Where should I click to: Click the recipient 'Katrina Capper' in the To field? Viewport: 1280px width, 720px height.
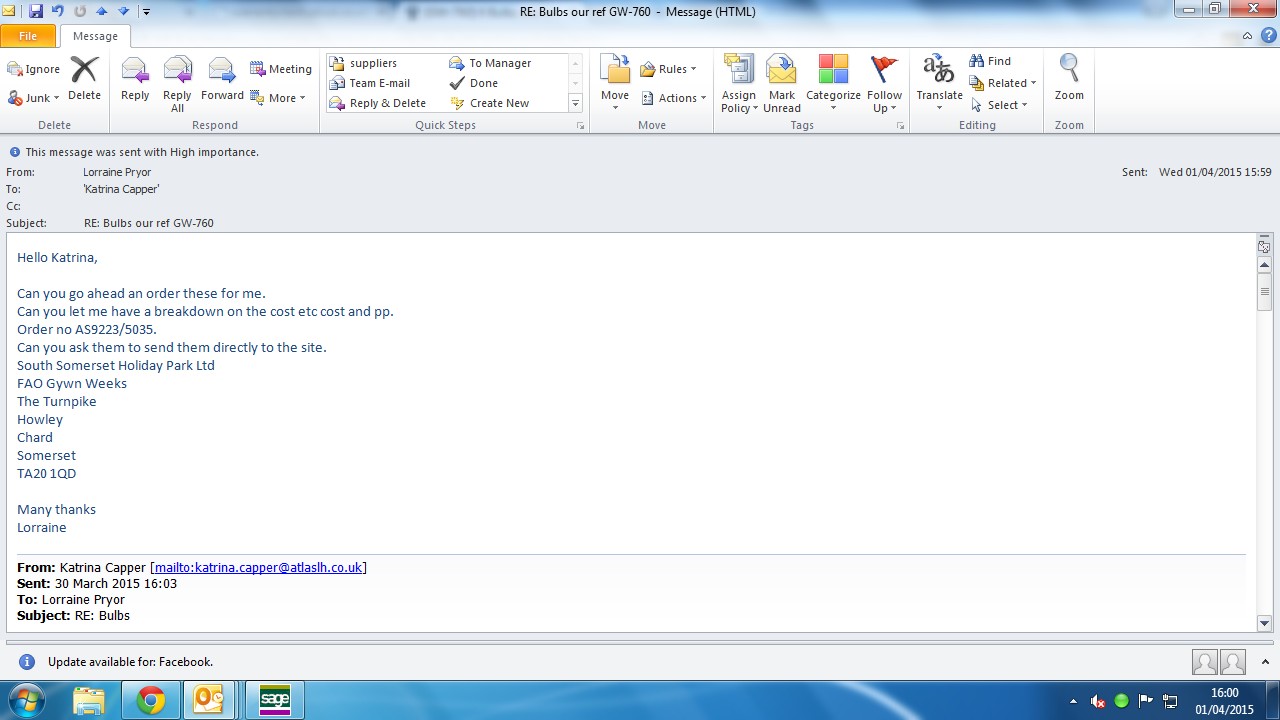(121, 189)
